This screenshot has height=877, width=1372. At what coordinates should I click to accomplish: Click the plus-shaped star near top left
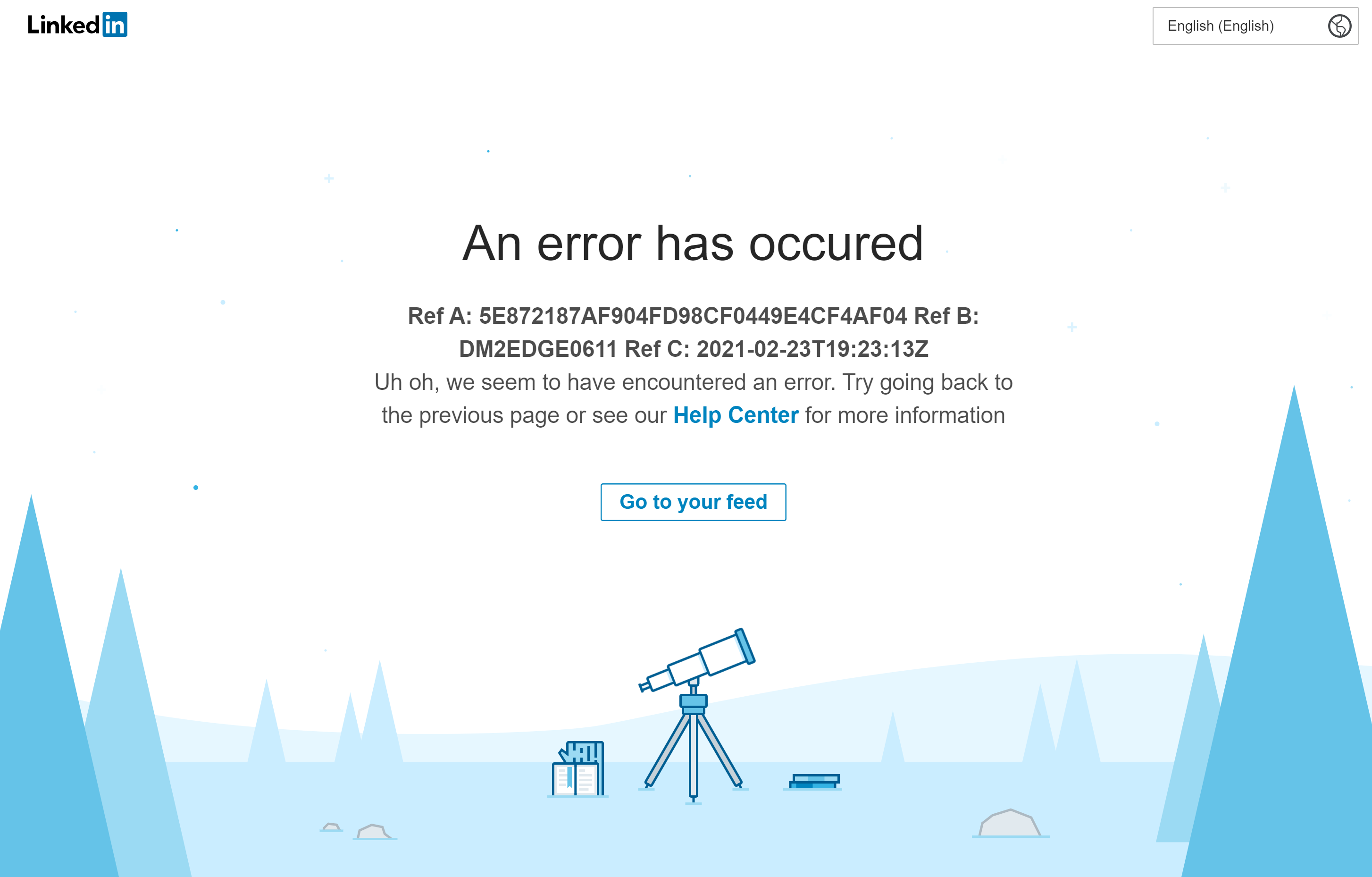coord(329,178)
